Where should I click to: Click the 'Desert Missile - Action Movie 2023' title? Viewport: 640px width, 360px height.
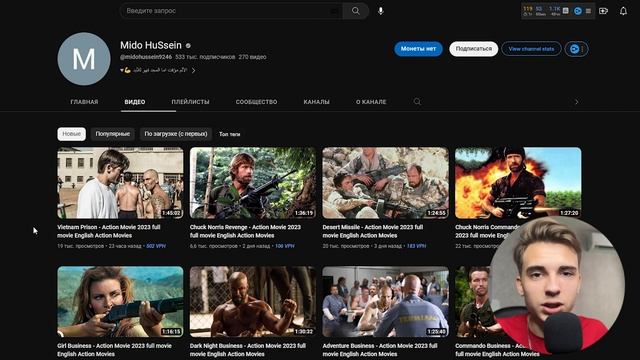click(x=373, y=231)
